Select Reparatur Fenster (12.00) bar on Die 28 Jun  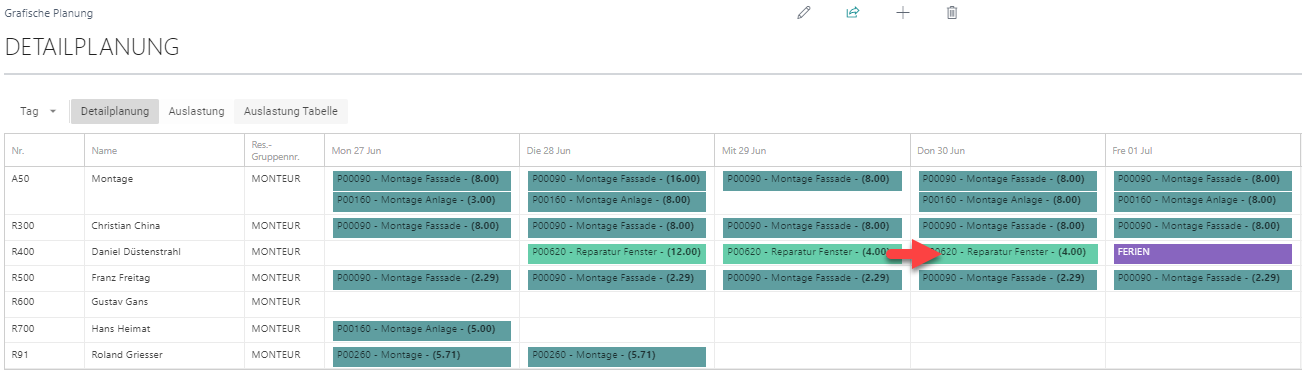pos(617,253)
